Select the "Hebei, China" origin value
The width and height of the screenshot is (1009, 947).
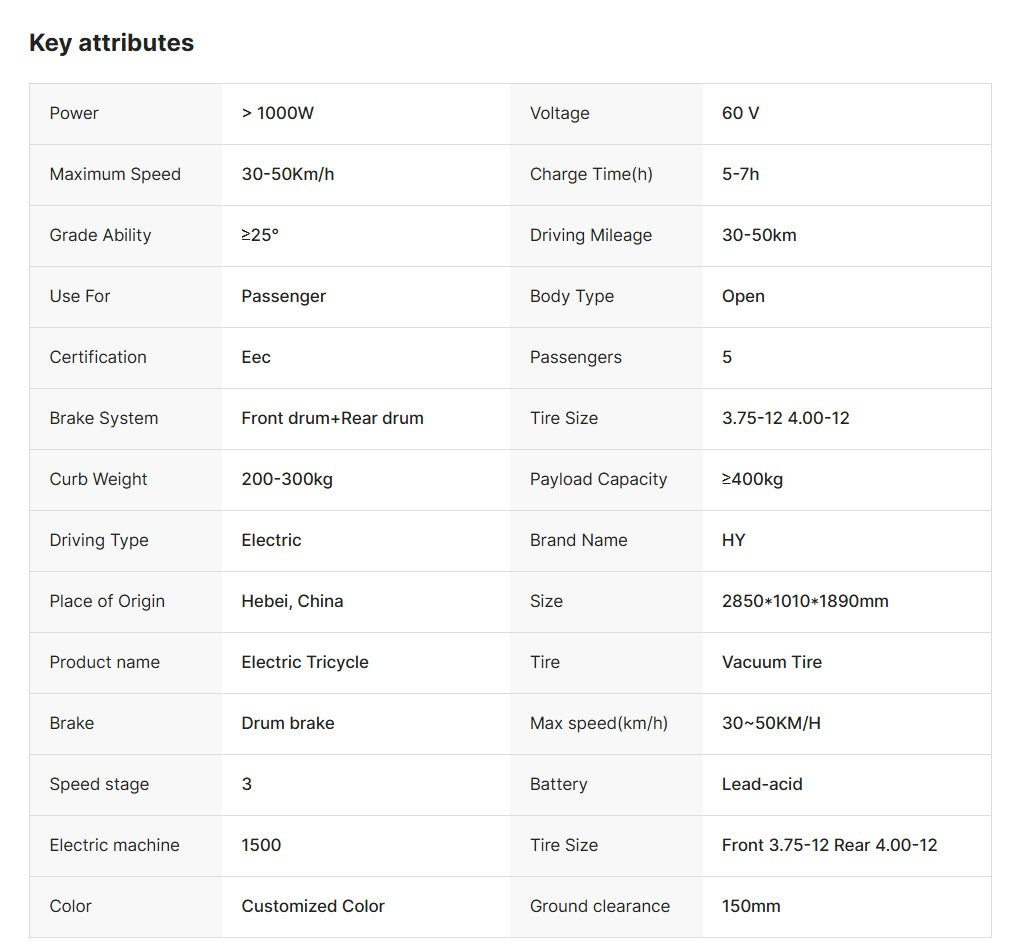(x=292, y=601)
